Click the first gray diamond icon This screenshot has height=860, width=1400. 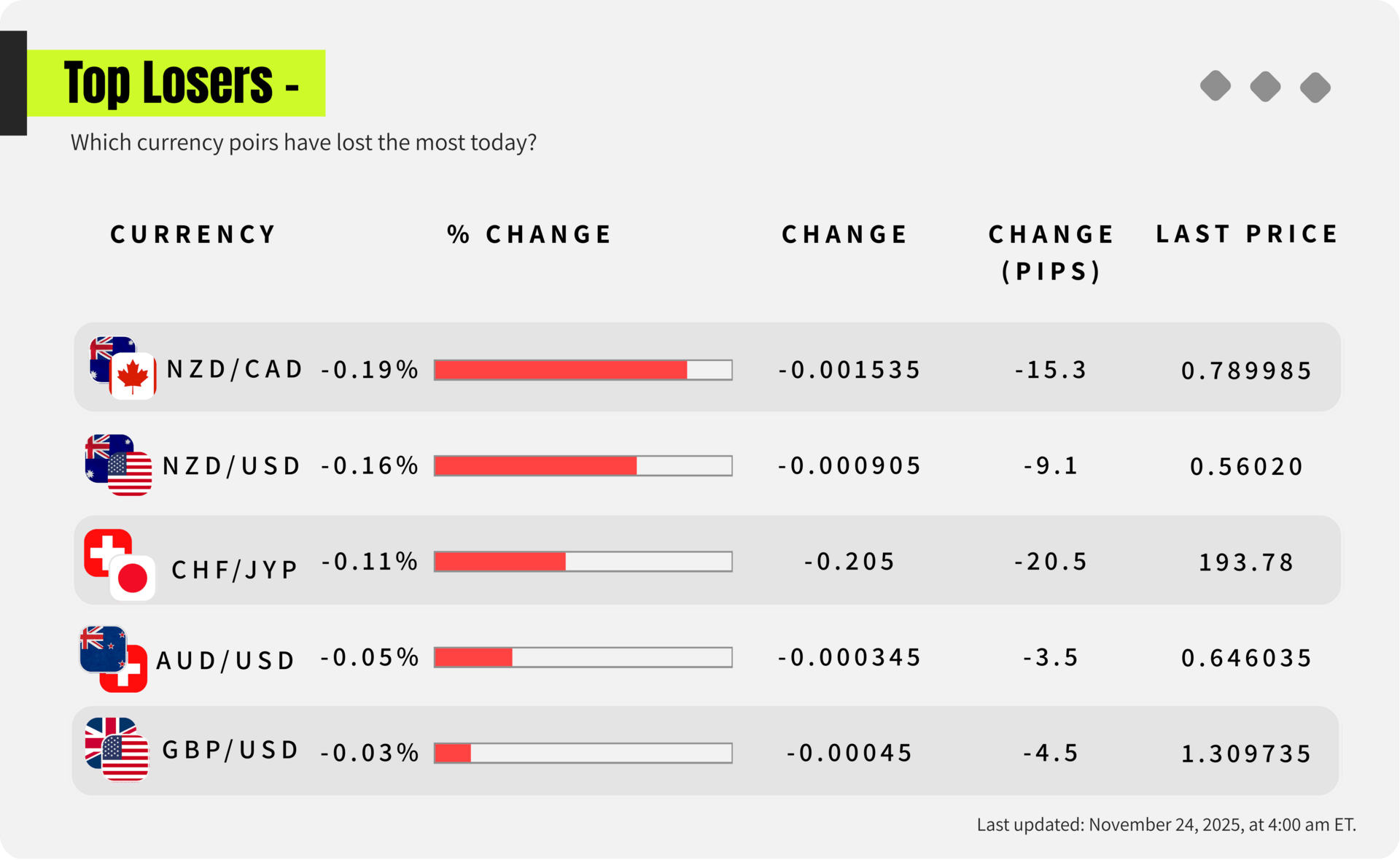point(1216,86)
